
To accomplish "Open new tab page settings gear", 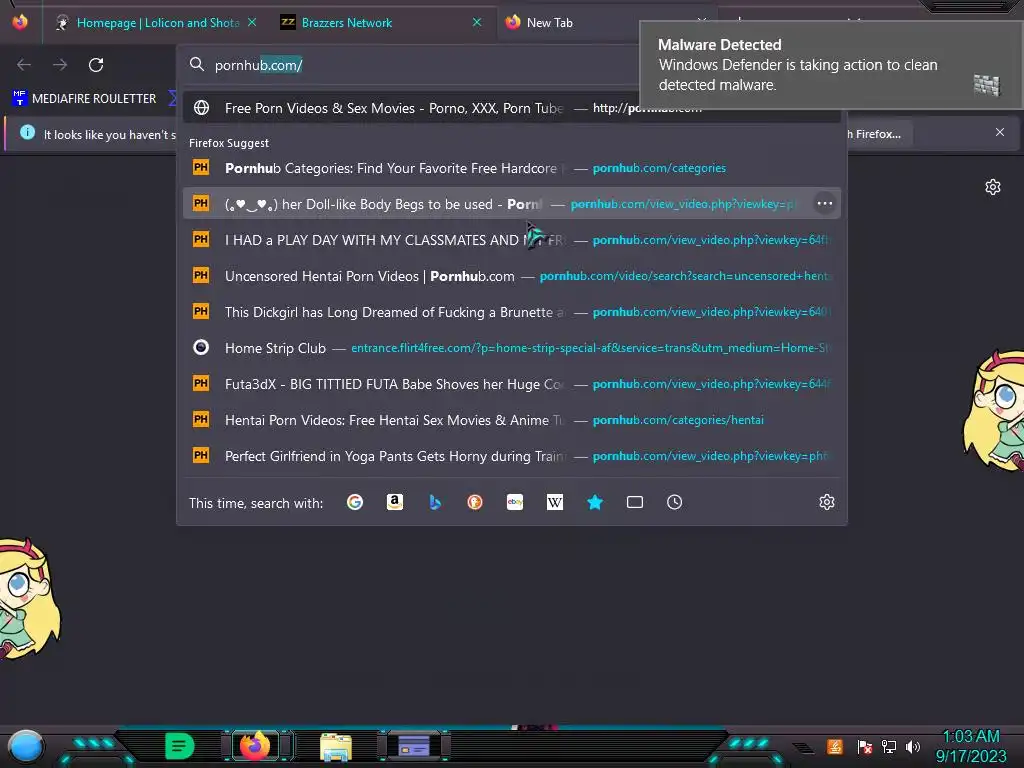I will pos(992,187).
